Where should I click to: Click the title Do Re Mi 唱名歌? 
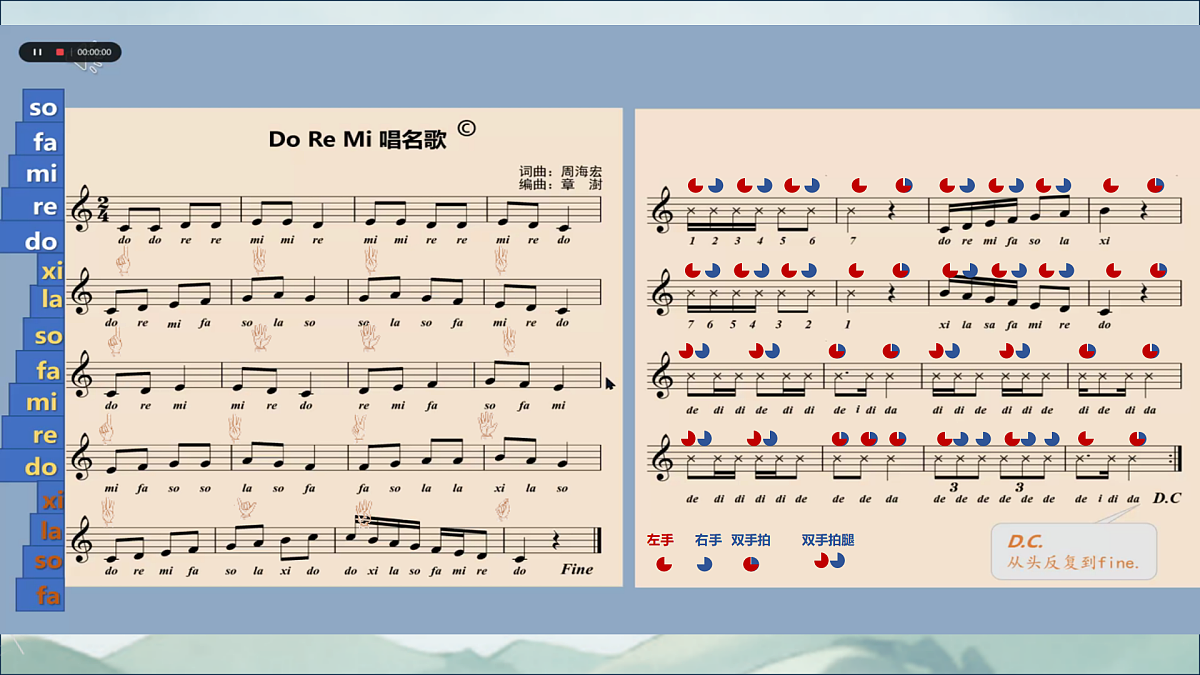pyautogui.click(x=357, y=139)
